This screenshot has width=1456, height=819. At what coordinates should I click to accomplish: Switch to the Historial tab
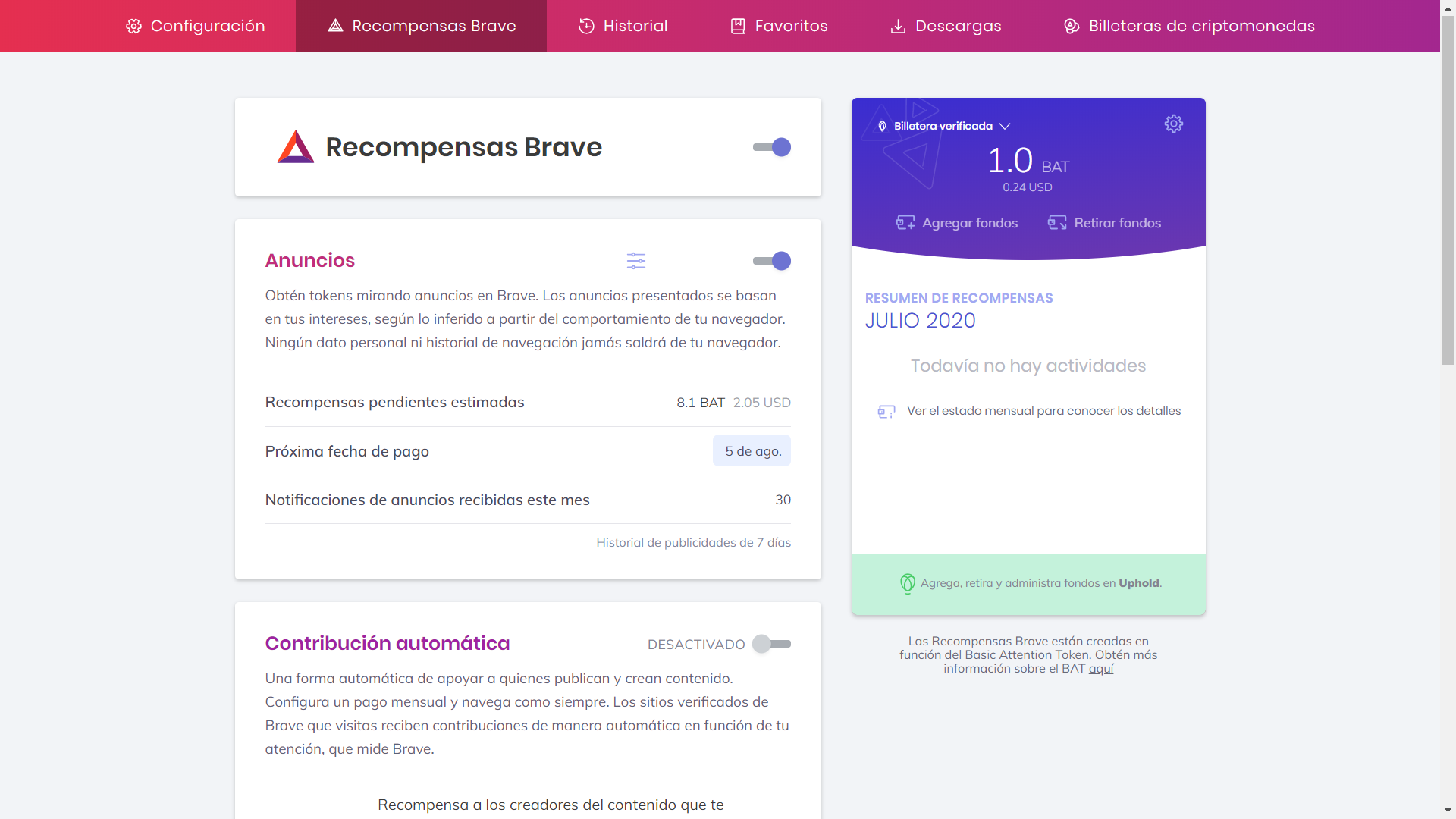pos(623,26)
